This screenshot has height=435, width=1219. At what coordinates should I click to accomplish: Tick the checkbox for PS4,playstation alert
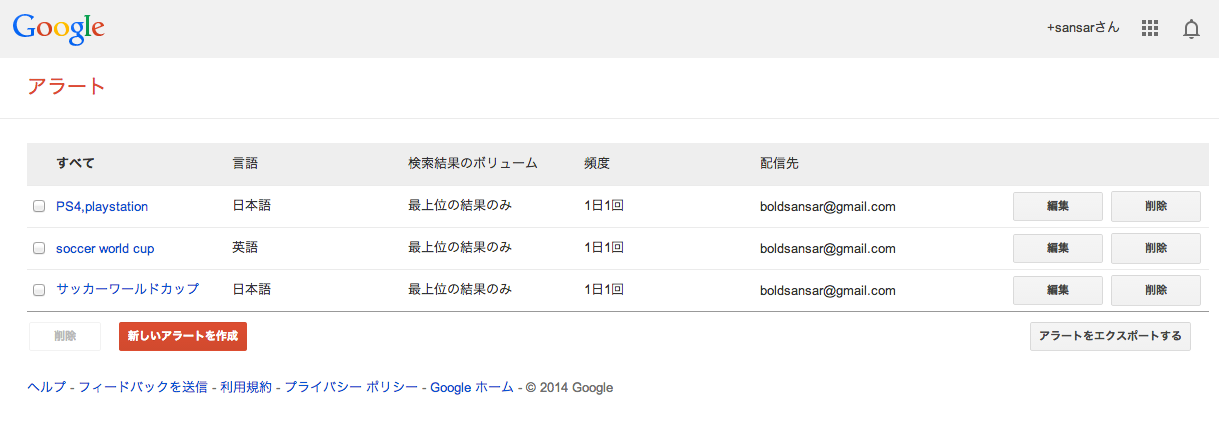point(39,207)
